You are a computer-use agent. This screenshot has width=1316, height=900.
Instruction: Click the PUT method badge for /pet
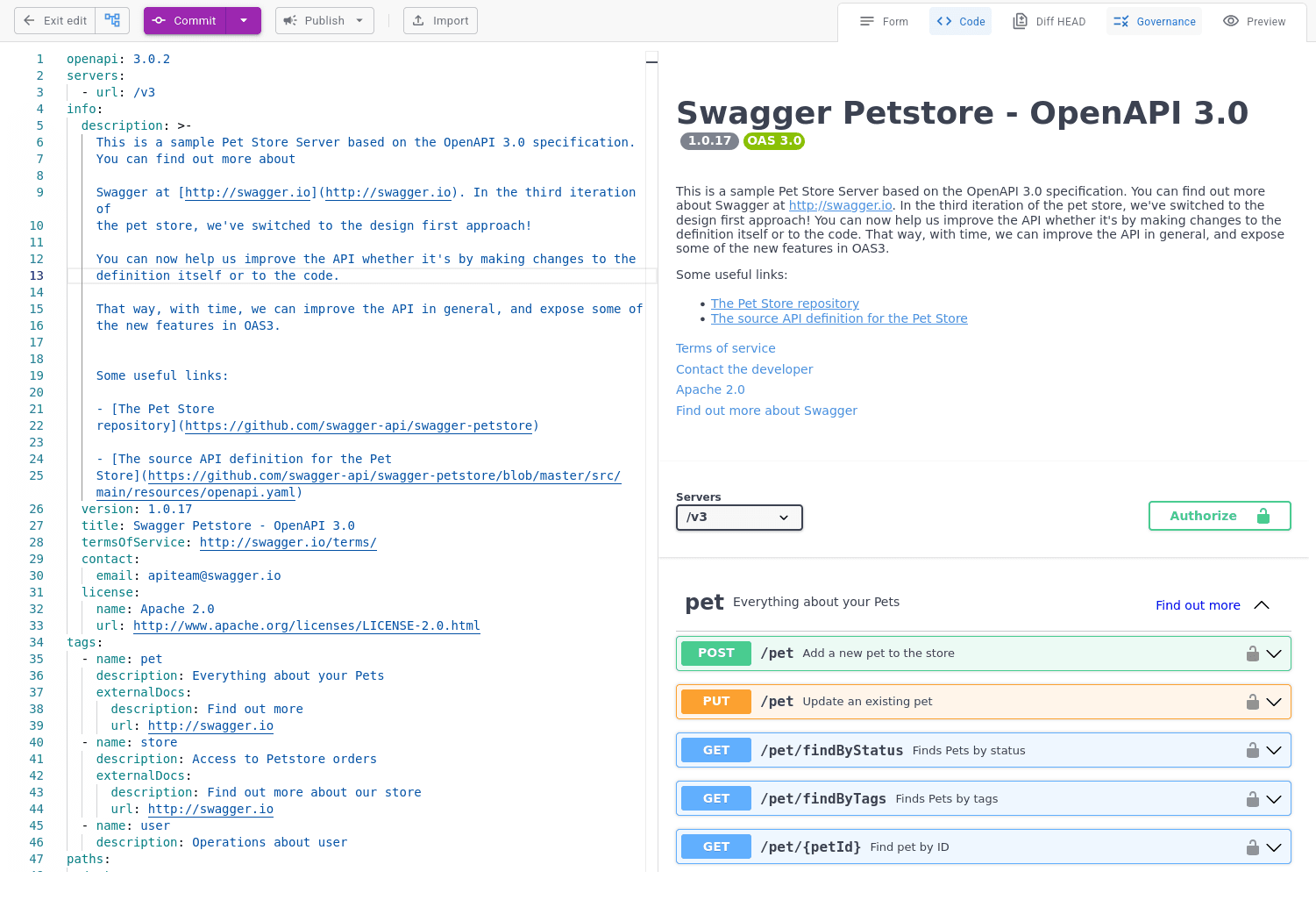click(716, 702)
